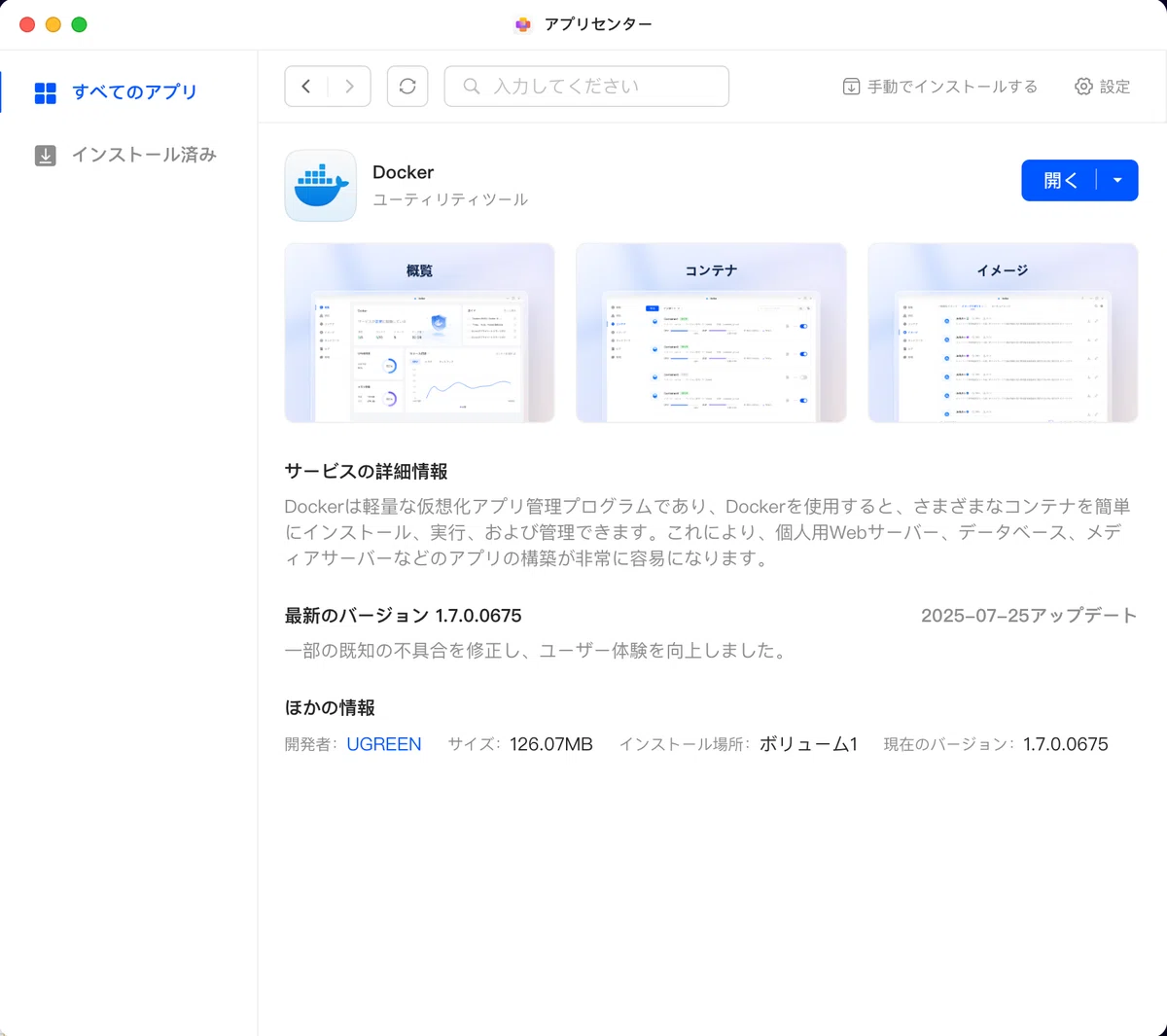
Task: Click the すべてのアプリ grid icon
Action: click(x=46, y=93)
